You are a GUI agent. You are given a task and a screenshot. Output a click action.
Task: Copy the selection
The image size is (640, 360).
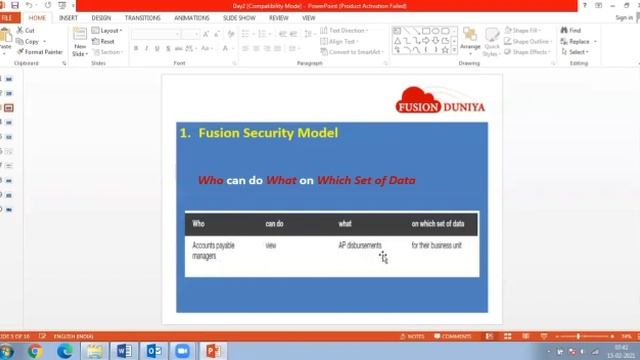coord(28,41)
